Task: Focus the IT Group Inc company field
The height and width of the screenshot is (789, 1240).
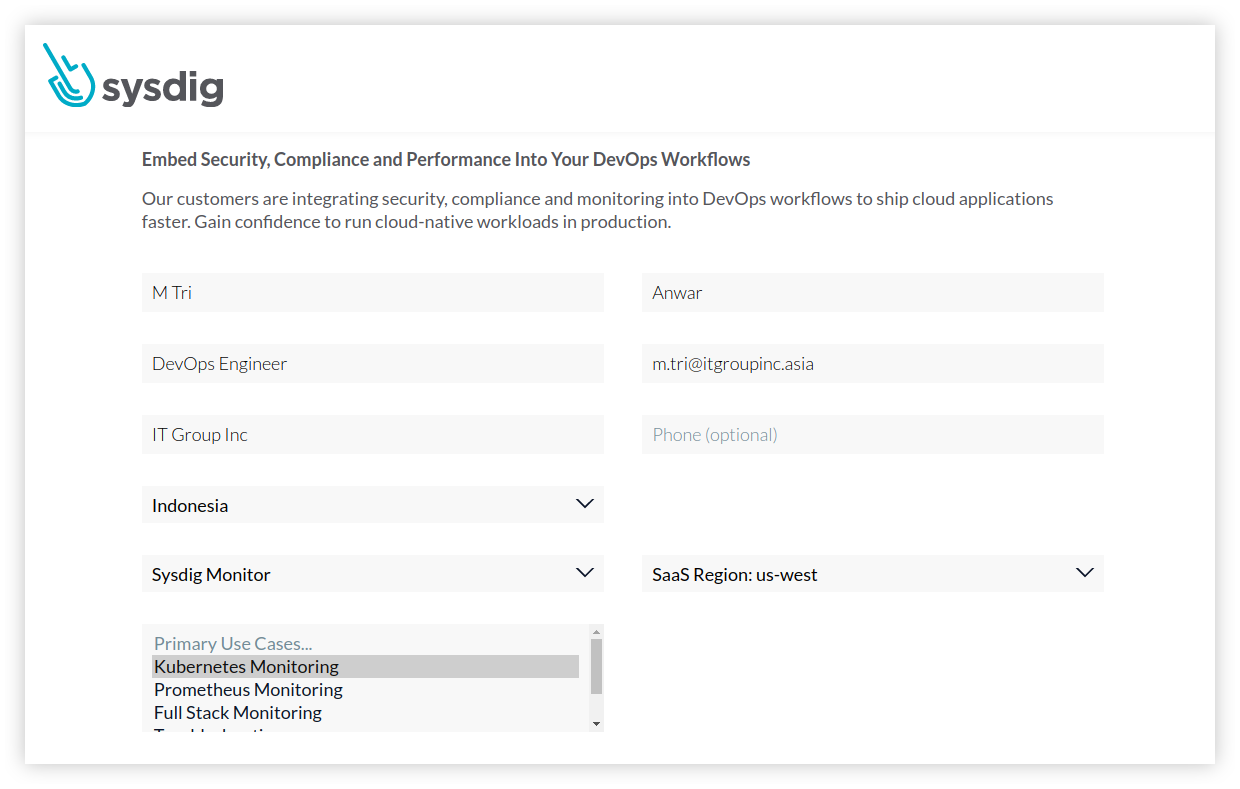Action: pos(372,435)
